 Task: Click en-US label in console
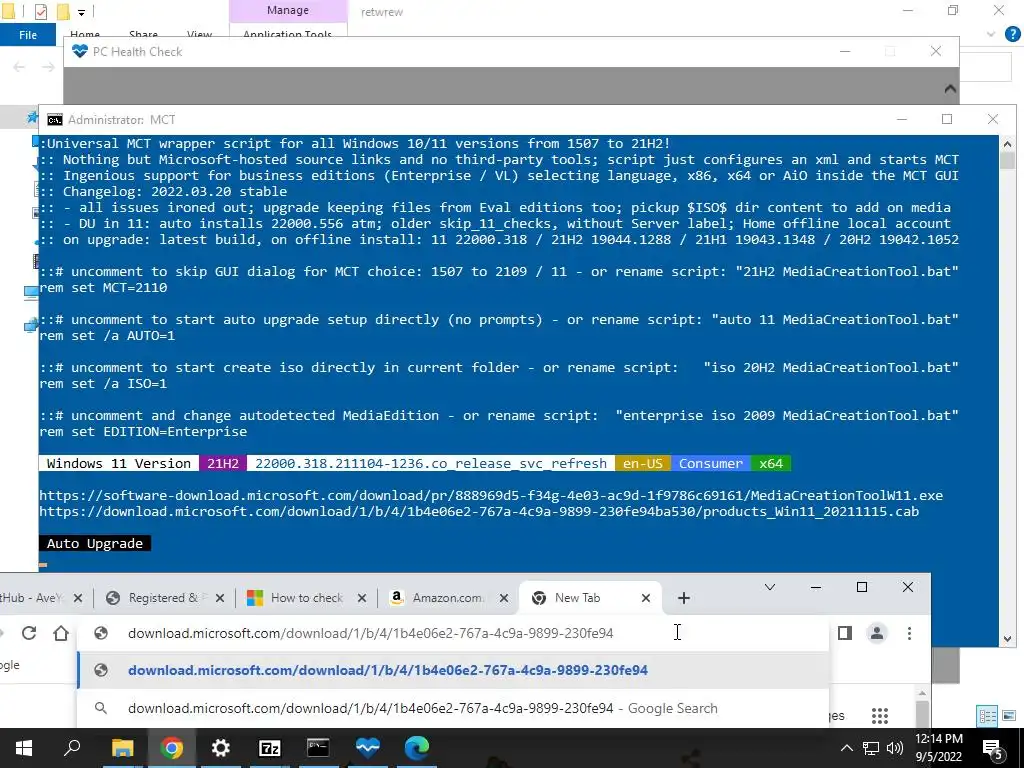coord(643,463)
